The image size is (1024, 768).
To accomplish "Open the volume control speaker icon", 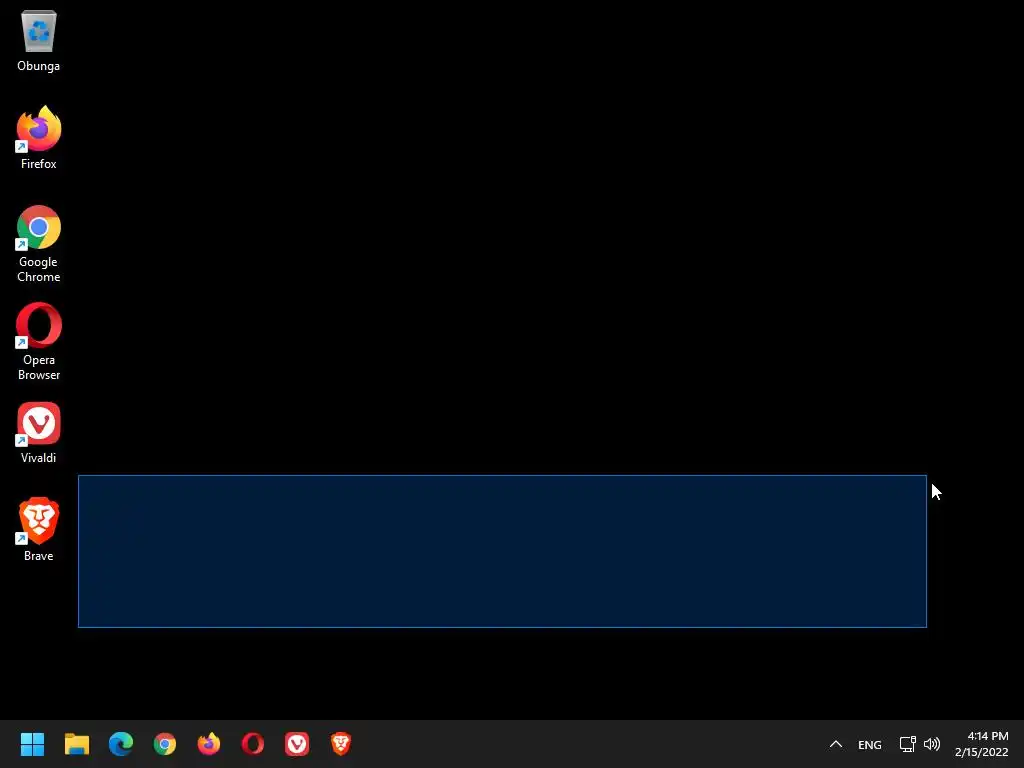I will [x=932, y=744].
